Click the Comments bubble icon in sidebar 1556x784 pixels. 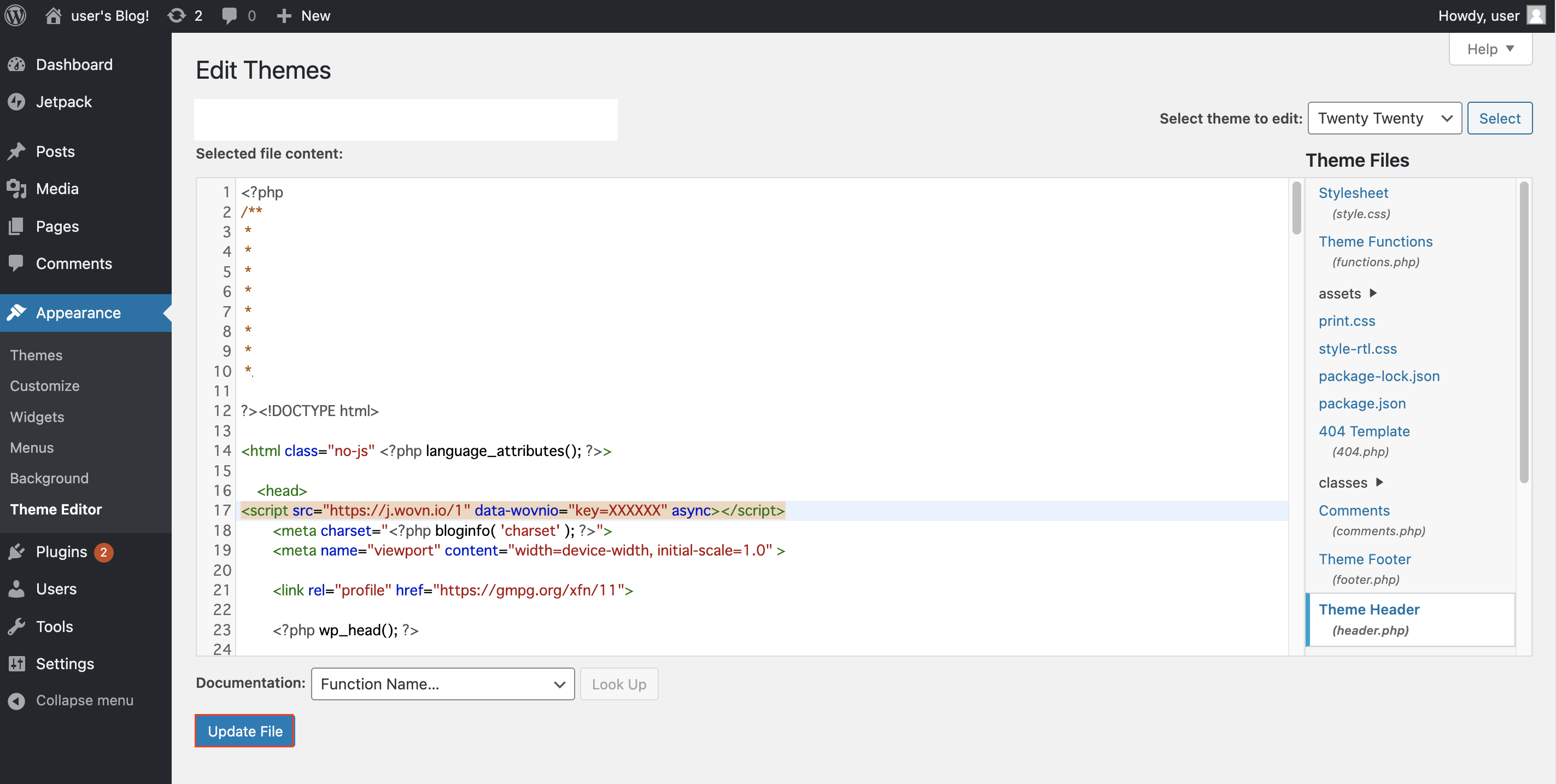(17, 264)
